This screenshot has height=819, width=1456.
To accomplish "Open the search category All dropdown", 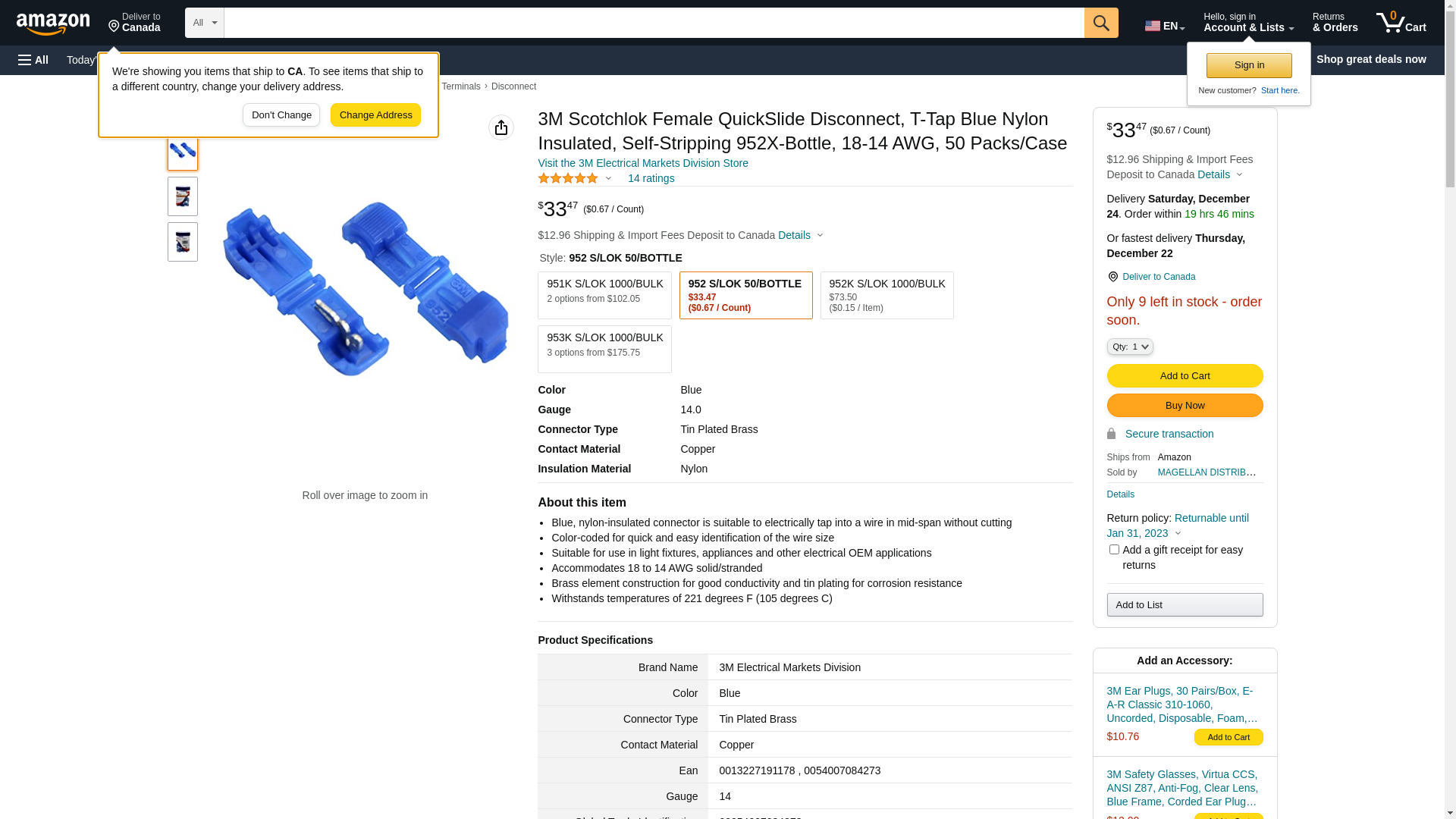I will pyautogui.click(x=205, y=23).
